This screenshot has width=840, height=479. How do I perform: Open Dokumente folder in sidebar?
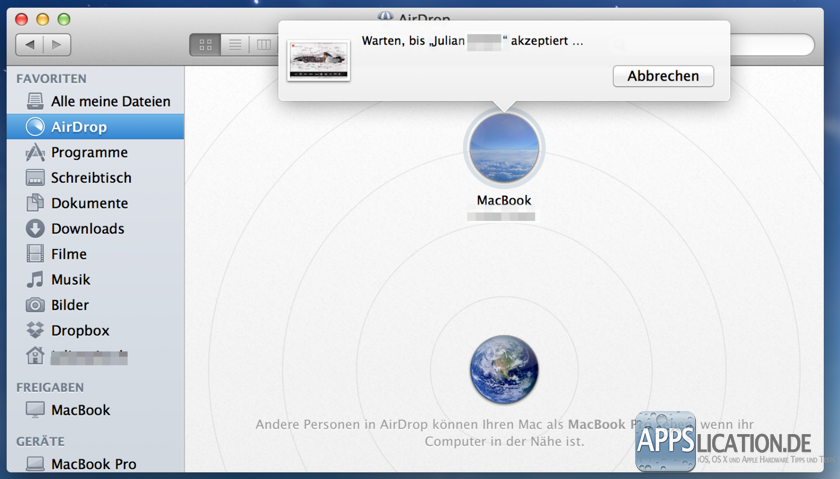click(96, 203)
